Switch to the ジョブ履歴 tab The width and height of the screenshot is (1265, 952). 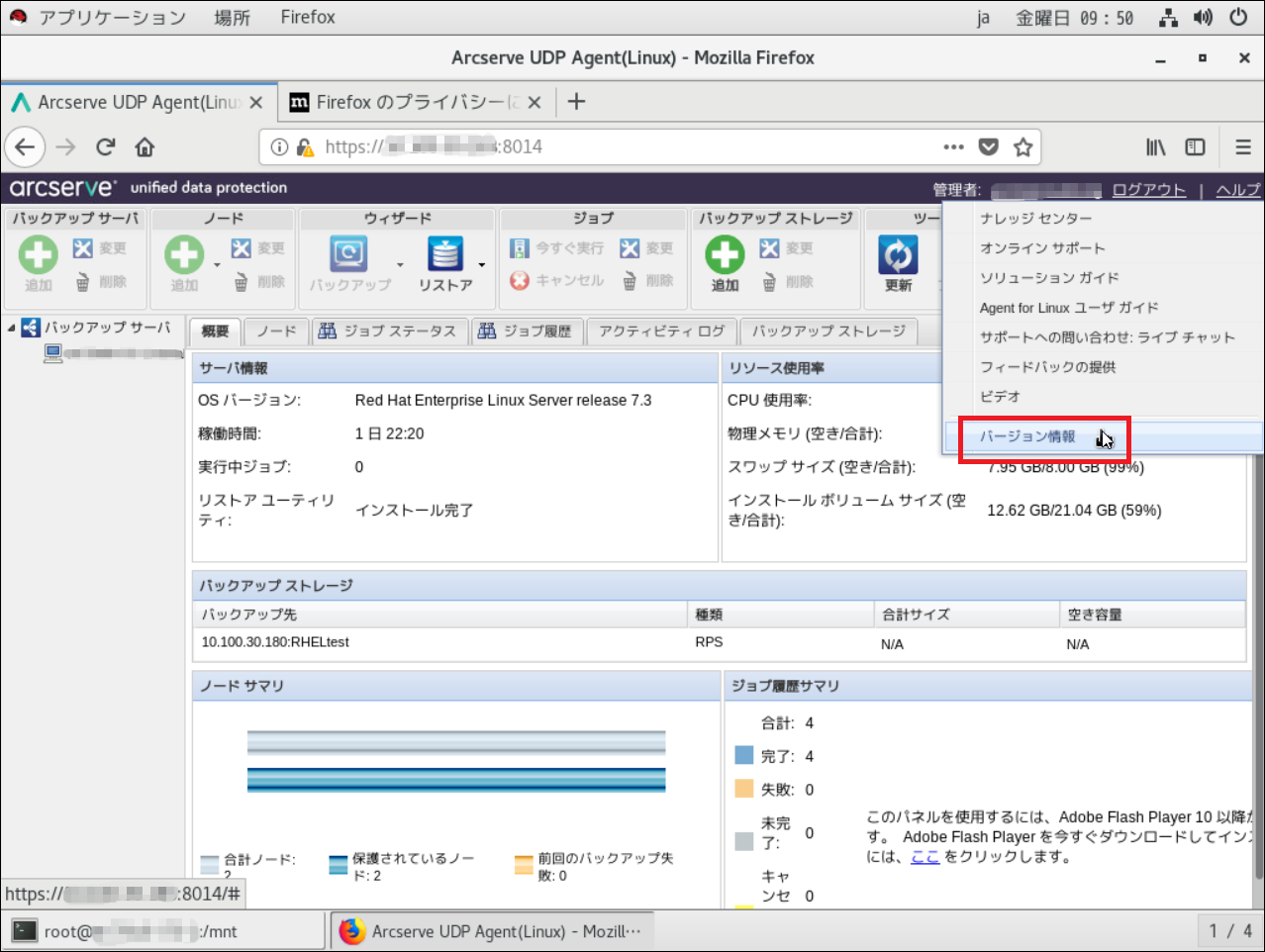tap(526, 332)
